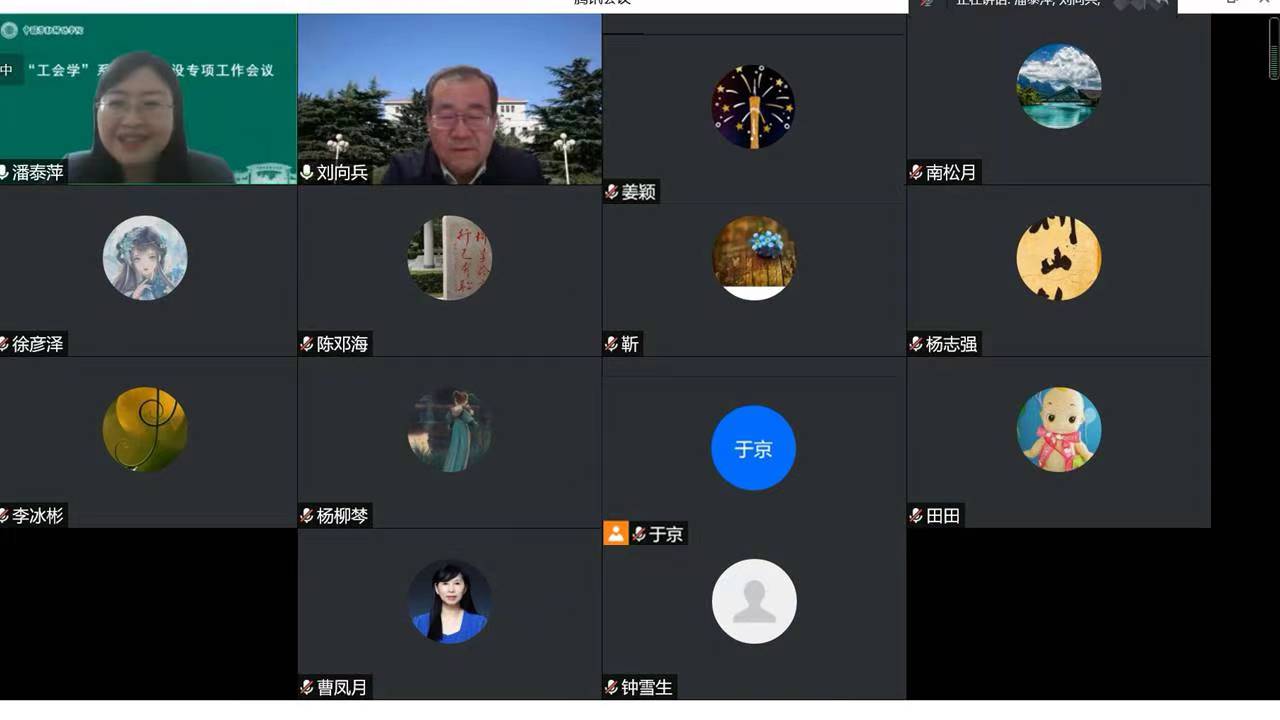Viewport: 1280px width, 720px height.
Task: Click the name label 陈邓海
Action: 342,344
